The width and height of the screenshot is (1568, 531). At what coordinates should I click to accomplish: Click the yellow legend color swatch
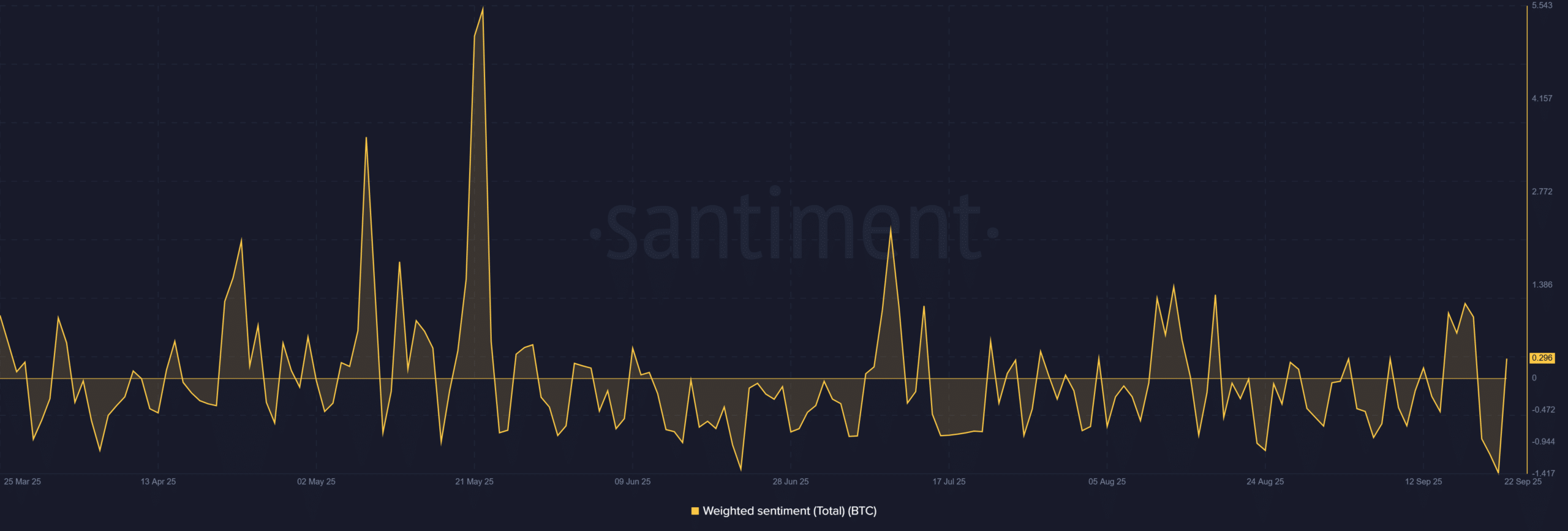[x=695, y=511]
